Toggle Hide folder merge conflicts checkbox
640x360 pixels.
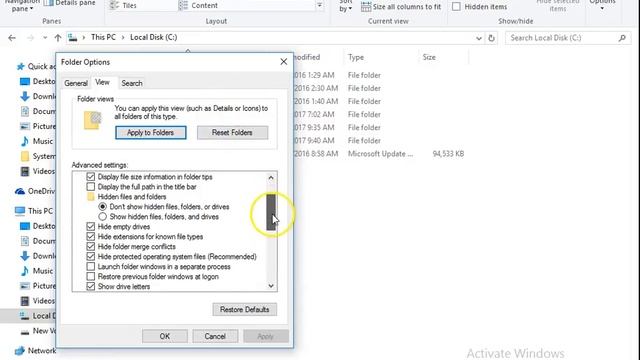click(91, 247)
